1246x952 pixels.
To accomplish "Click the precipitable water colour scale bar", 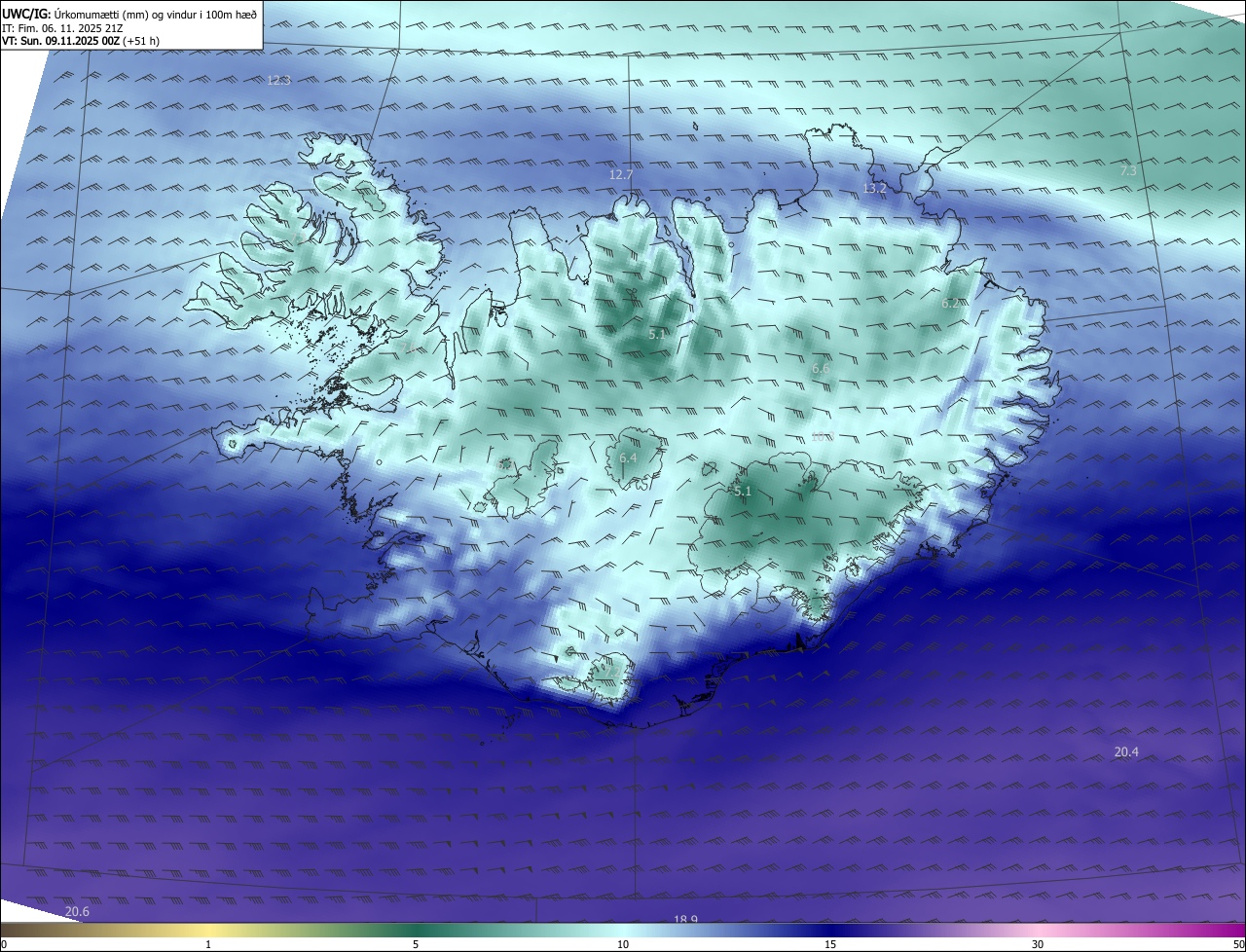I will point(623,930).
